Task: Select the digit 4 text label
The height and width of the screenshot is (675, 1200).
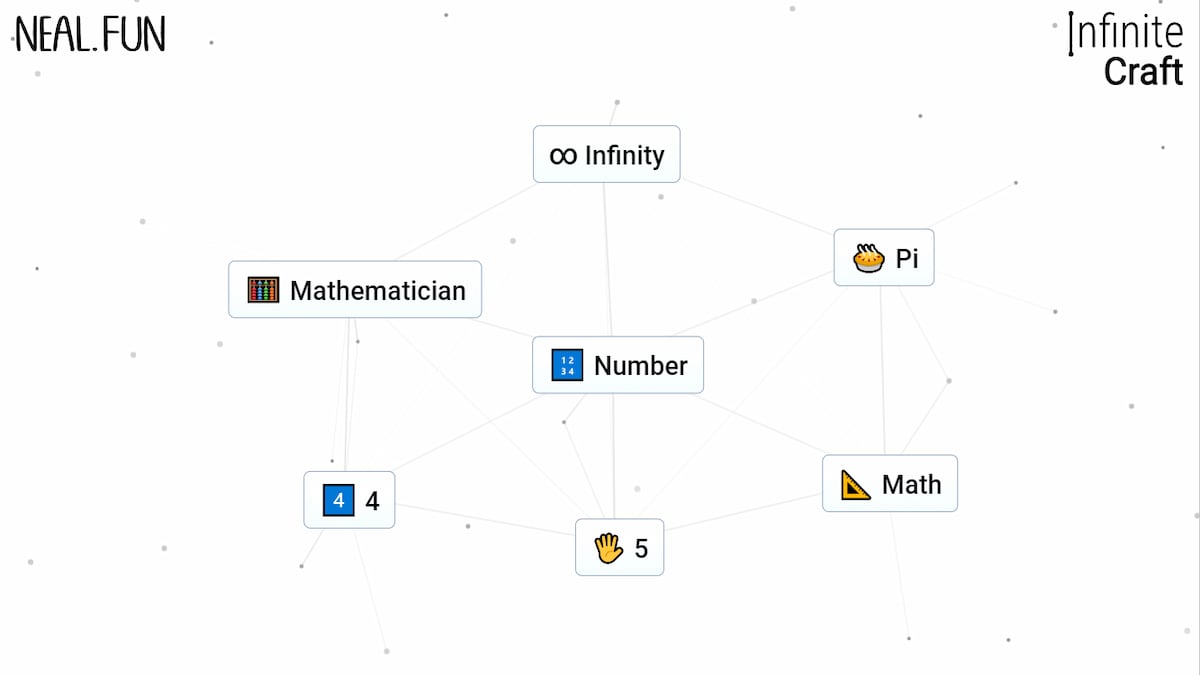Action: point(372,500)
